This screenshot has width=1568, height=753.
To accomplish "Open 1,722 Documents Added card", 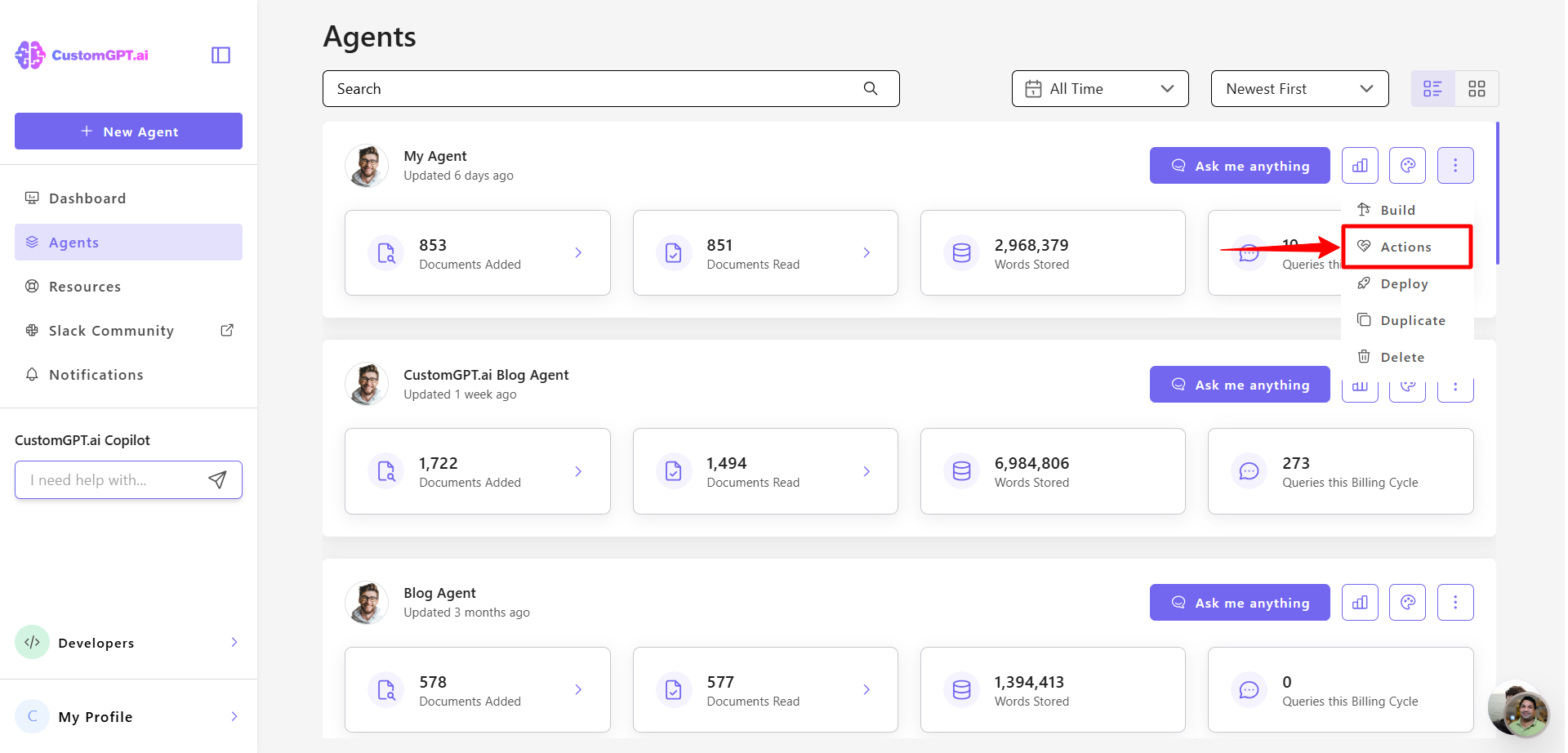I will 478,471.
